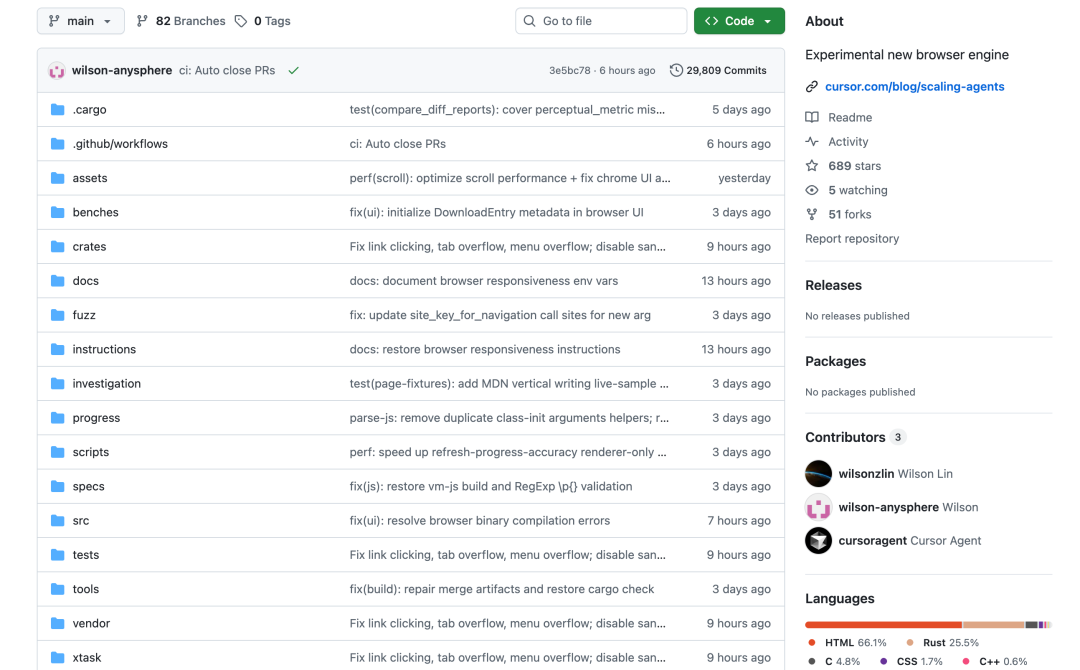Click the fork icon next to 51 forks
Viewport: 1080px width, 670px height.
tap(812, 214)
